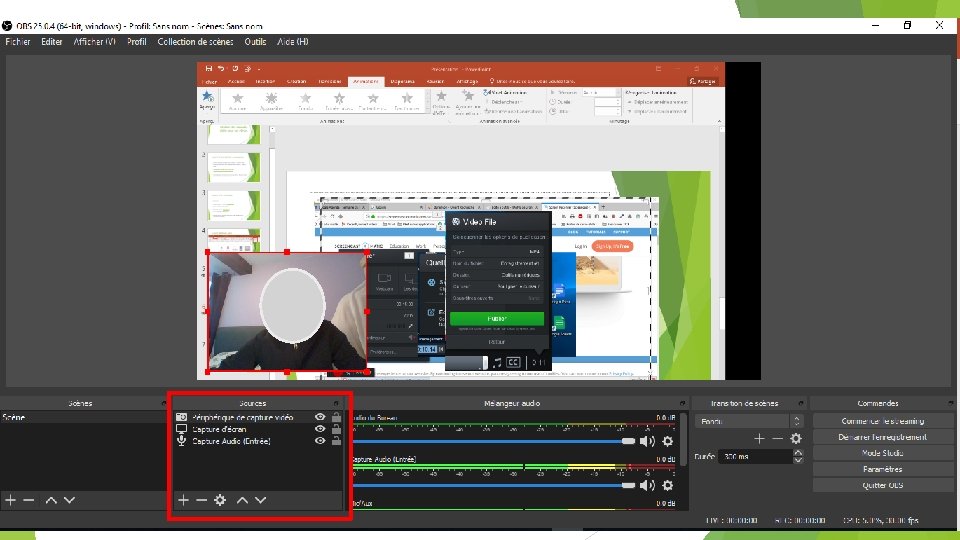Remove the selected scene with the minus icon
This screenshot has width=960, height=540.
29,500
